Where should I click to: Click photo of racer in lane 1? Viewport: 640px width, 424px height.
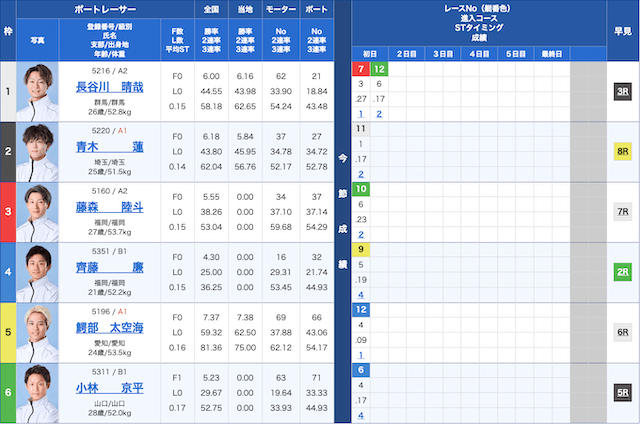pos(38,92)
